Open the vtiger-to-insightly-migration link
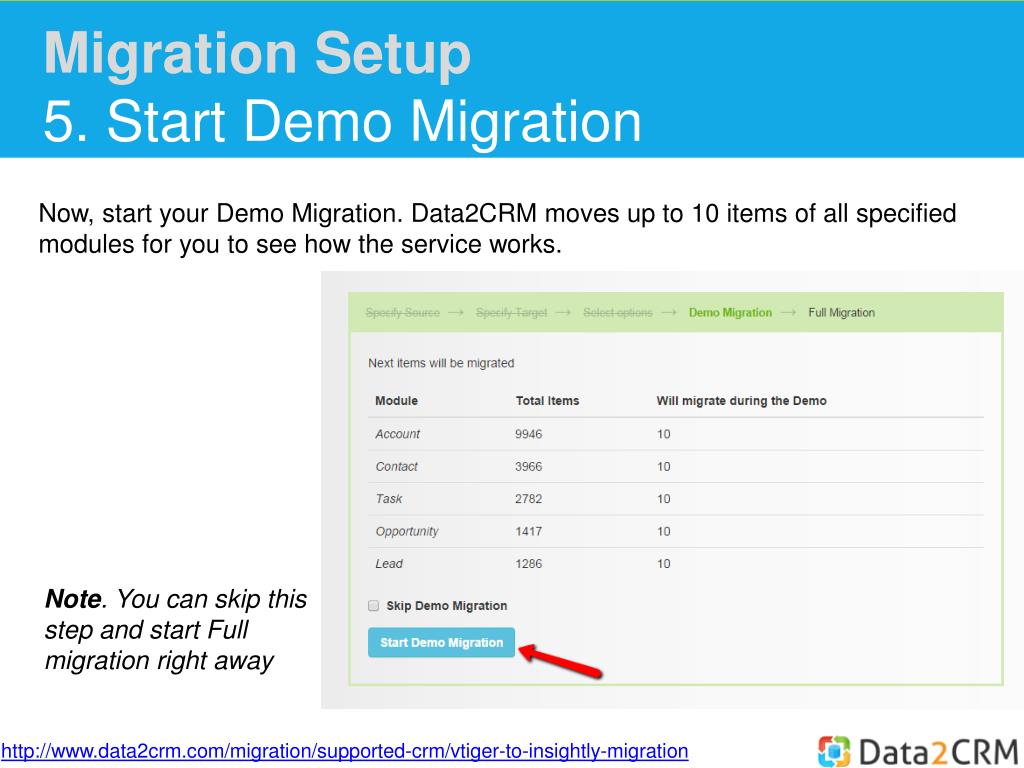This screenshot has width=1024, height=768. click(x=344, y=751)
